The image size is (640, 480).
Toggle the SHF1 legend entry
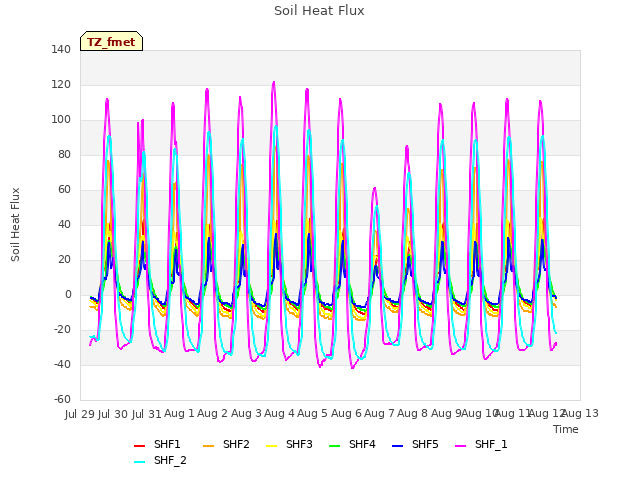coord(157,444)
